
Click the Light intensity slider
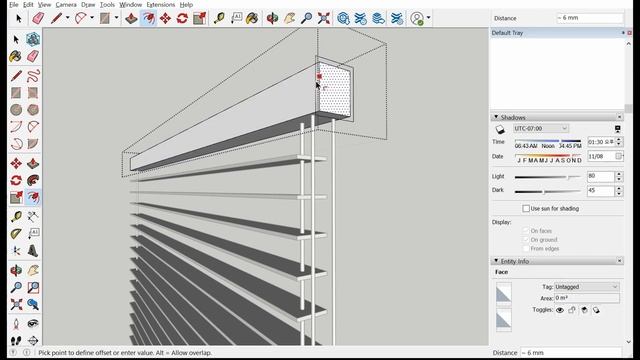[x=548, y=177]
